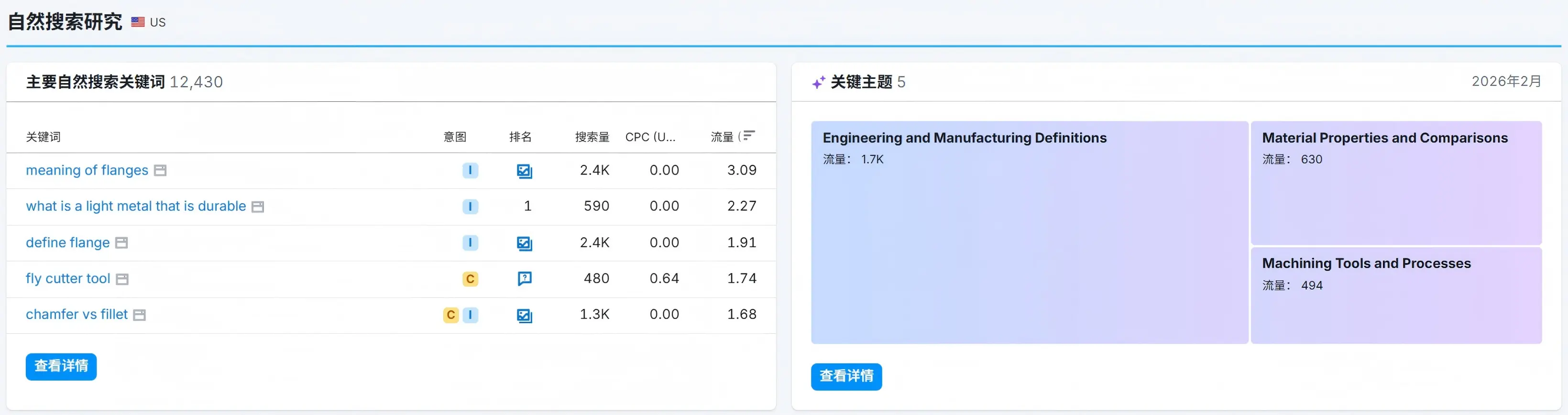The image size is (1568, 415).
Task: Click search volume 480
Action: [x=596, y=279]
